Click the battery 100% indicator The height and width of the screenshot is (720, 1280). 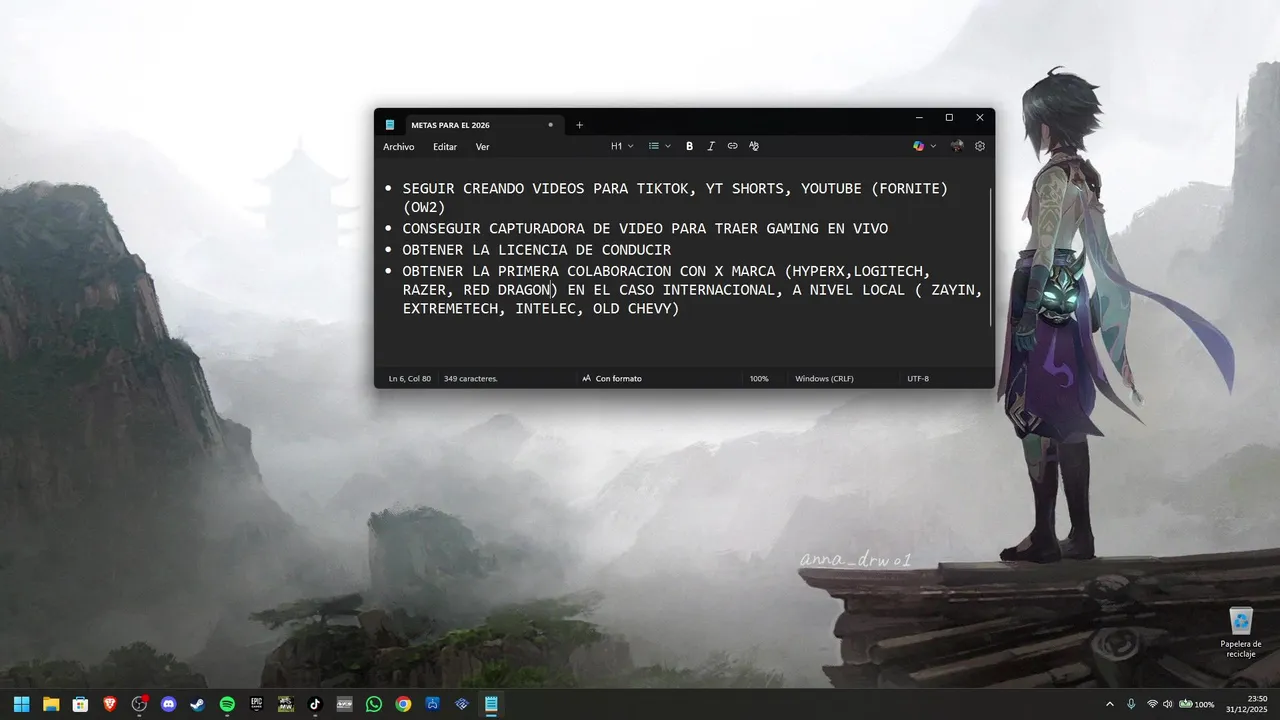click(x=1196, y=704)
